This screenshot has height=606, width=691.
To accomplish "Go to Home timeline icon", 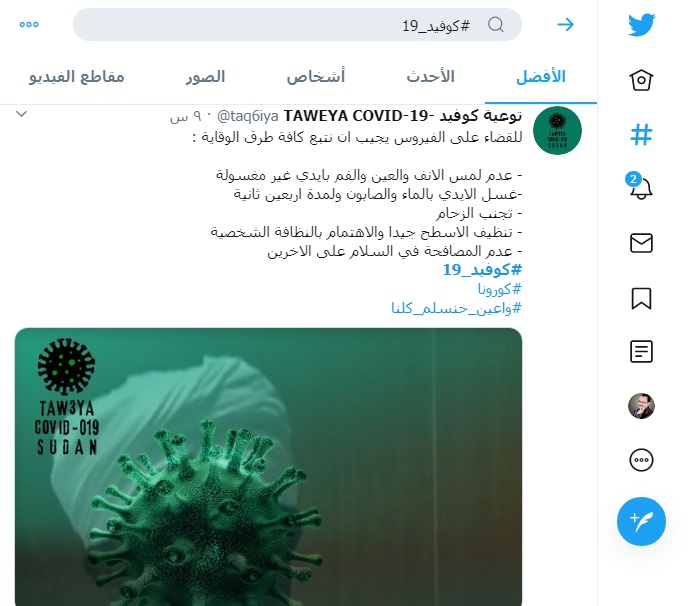I will (x=641, y=80).
